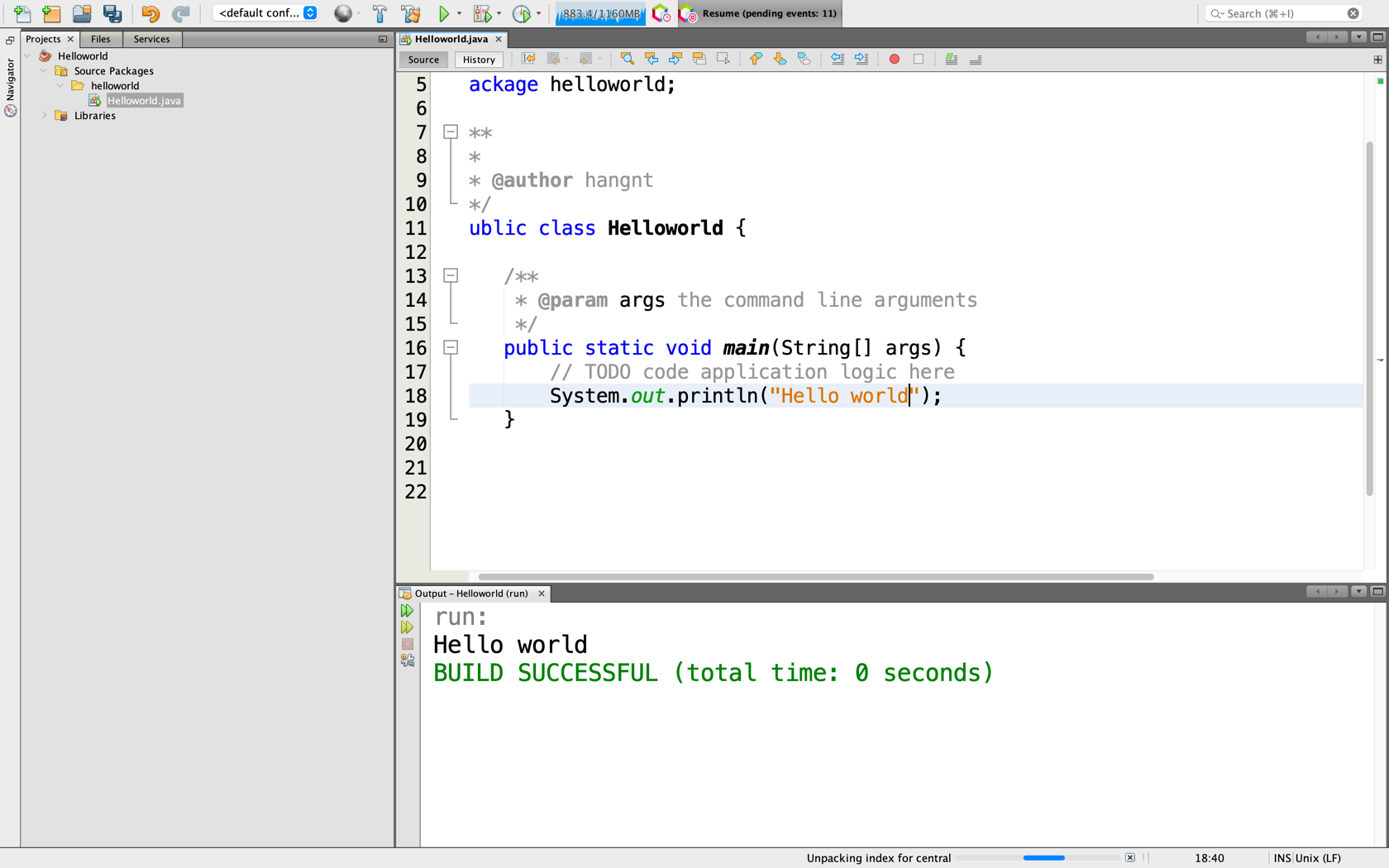Open the globe browser selector icon
Image resolution: width=1389 pixels, height=868 pixels.
[343, 13]
